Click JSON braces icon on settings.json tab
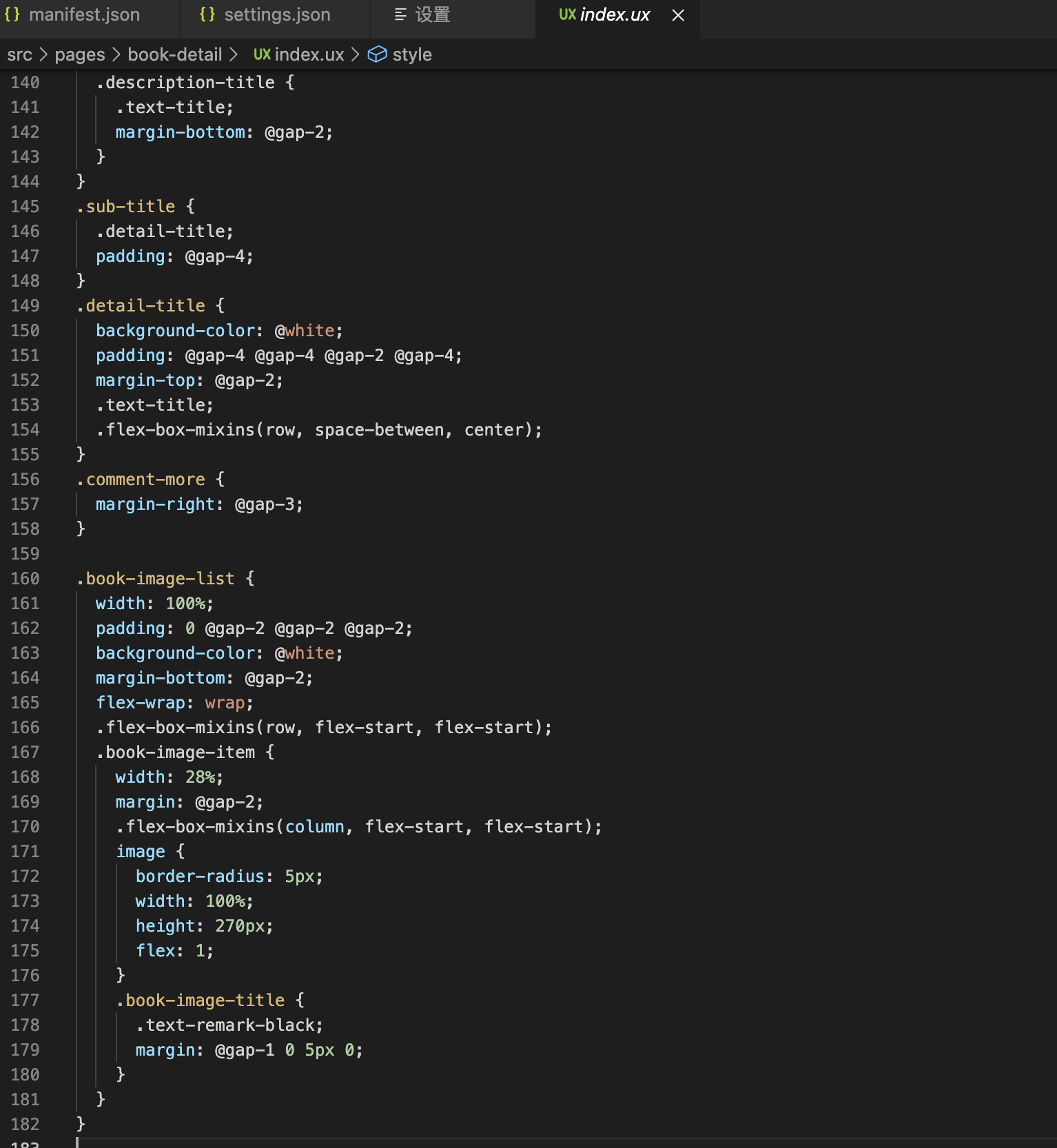The width and height of the screenshot is (1057, 1148). [207, 14]
